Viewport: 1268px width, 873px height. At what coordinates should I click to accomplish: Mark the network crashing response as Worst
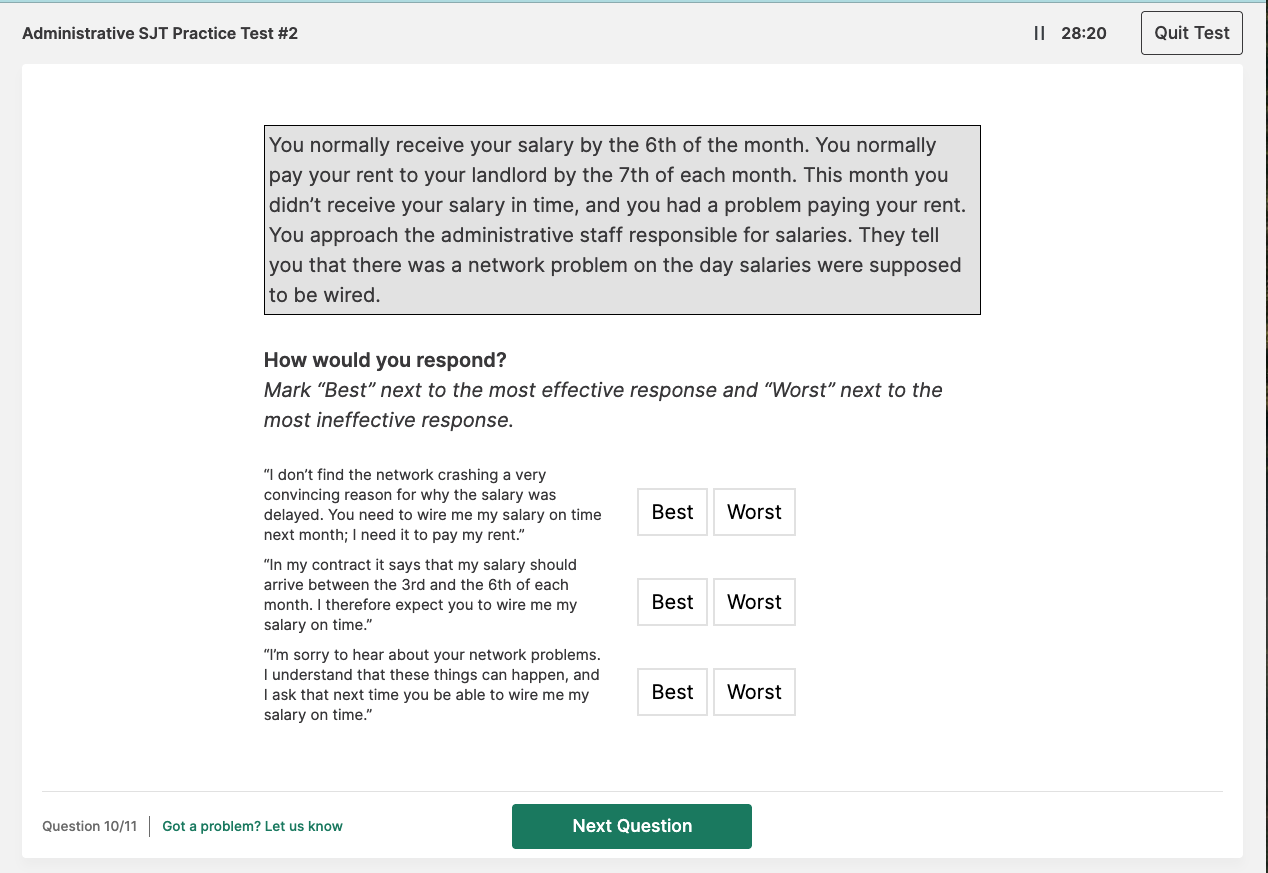click(754, 512)
